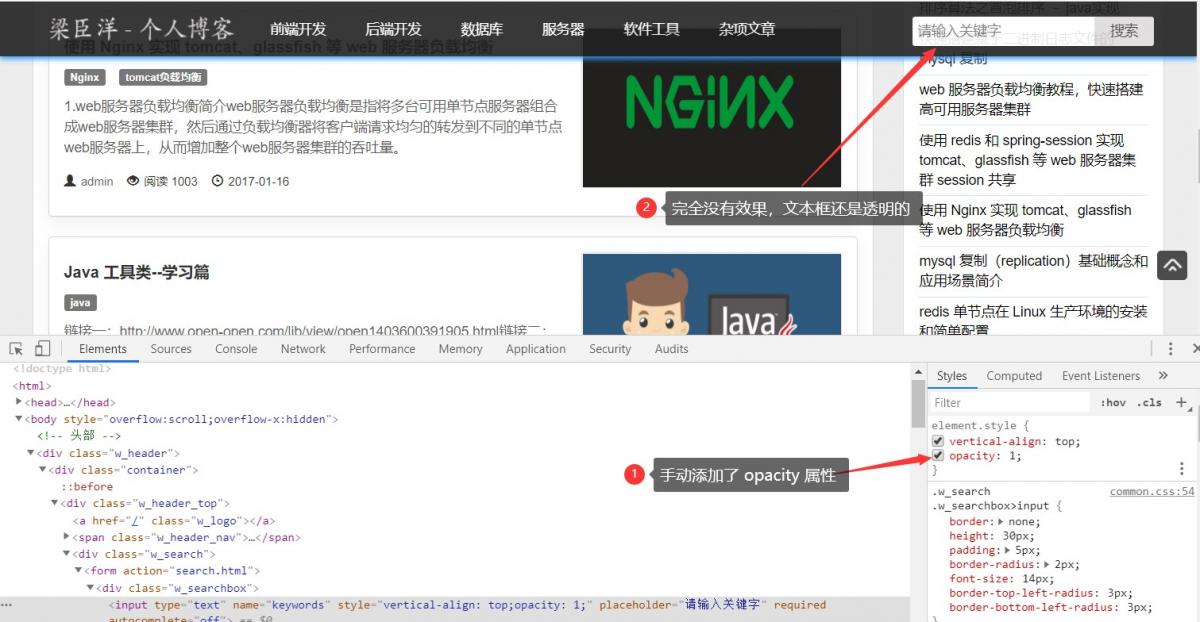Open the Audits tab
Image resolution: width=1200 pixels, height=622 pixels.
coord(672,349)
